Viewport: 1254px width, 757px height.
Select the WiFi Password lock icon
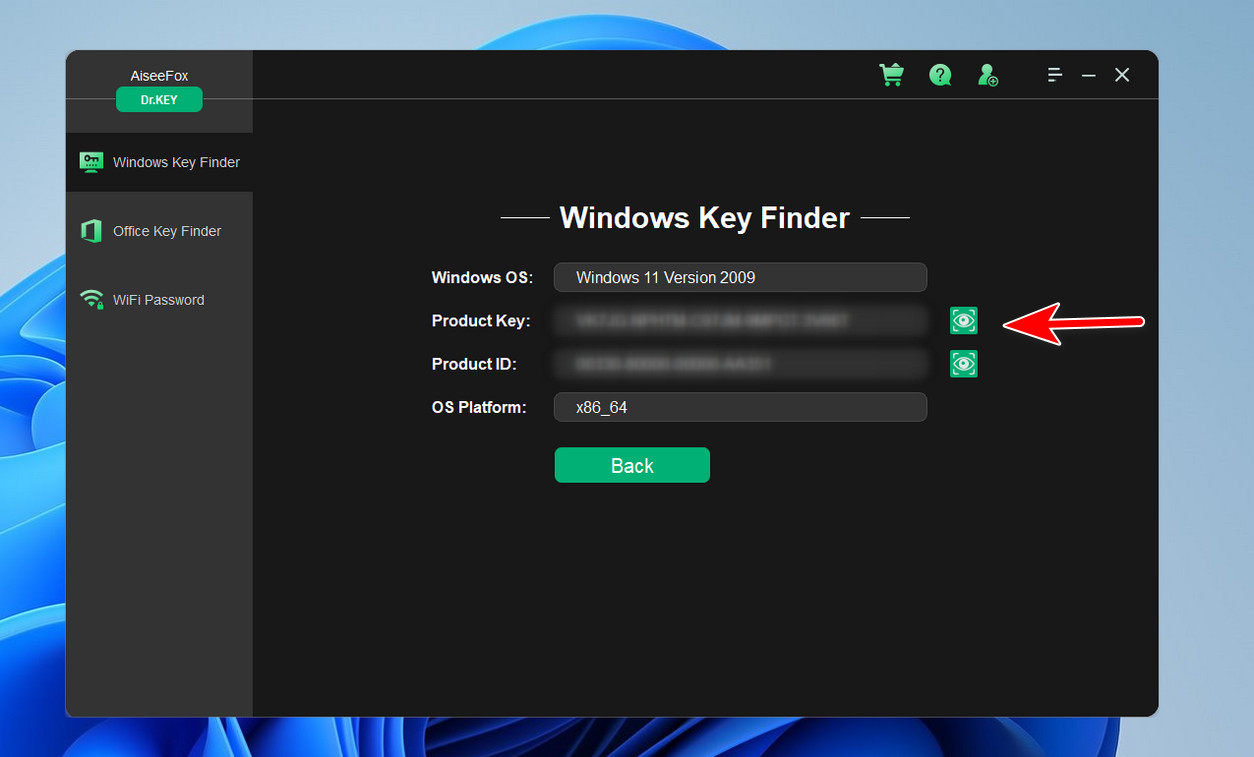click(x=91, y=299)
